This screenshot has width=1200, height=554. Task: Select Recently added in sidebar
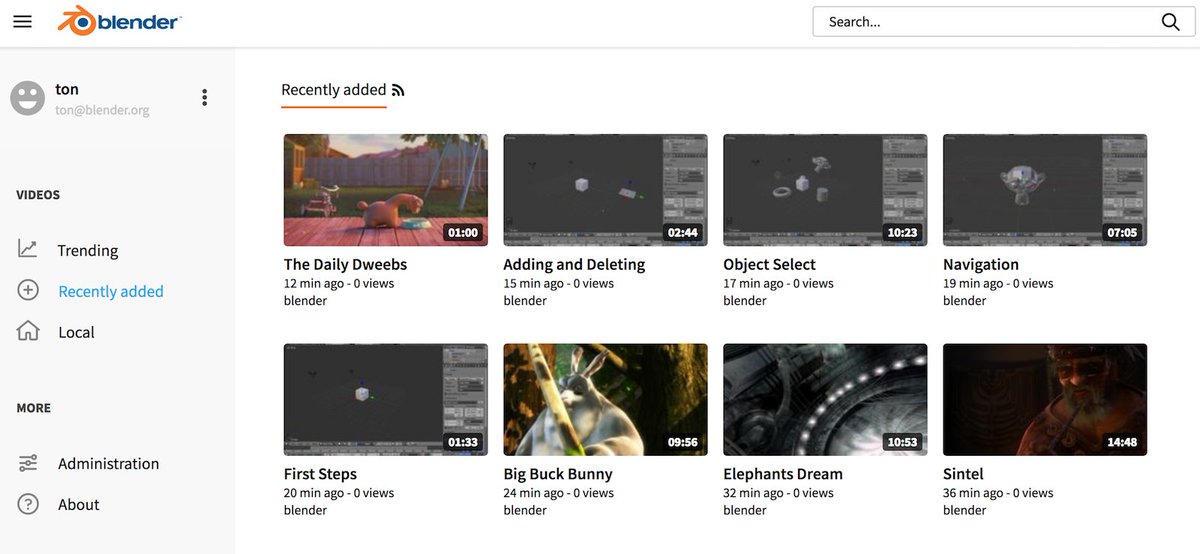[111, 291]
